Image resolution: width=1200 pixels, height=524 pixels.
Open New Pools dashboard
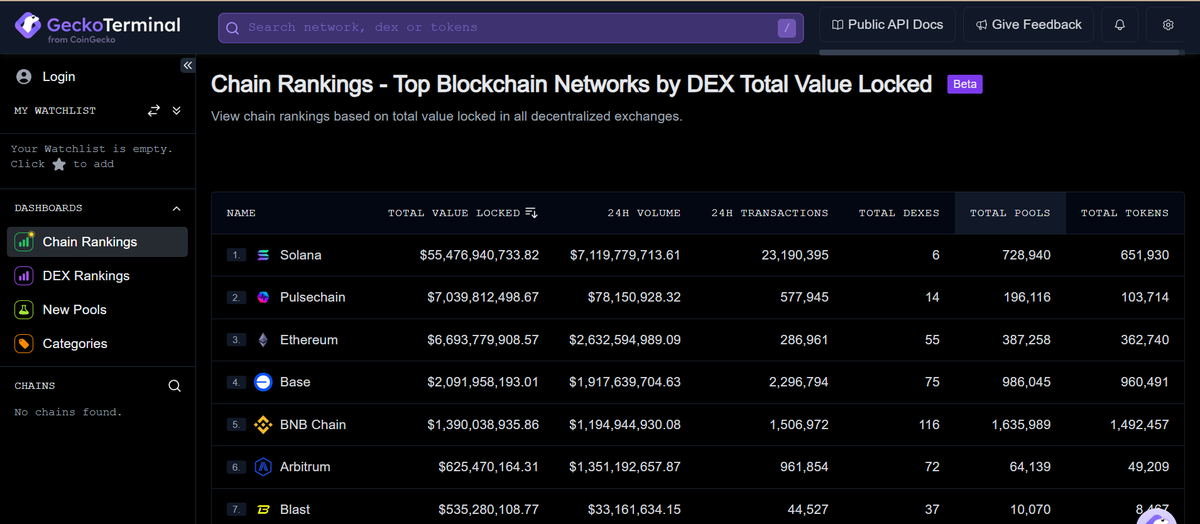97,310
